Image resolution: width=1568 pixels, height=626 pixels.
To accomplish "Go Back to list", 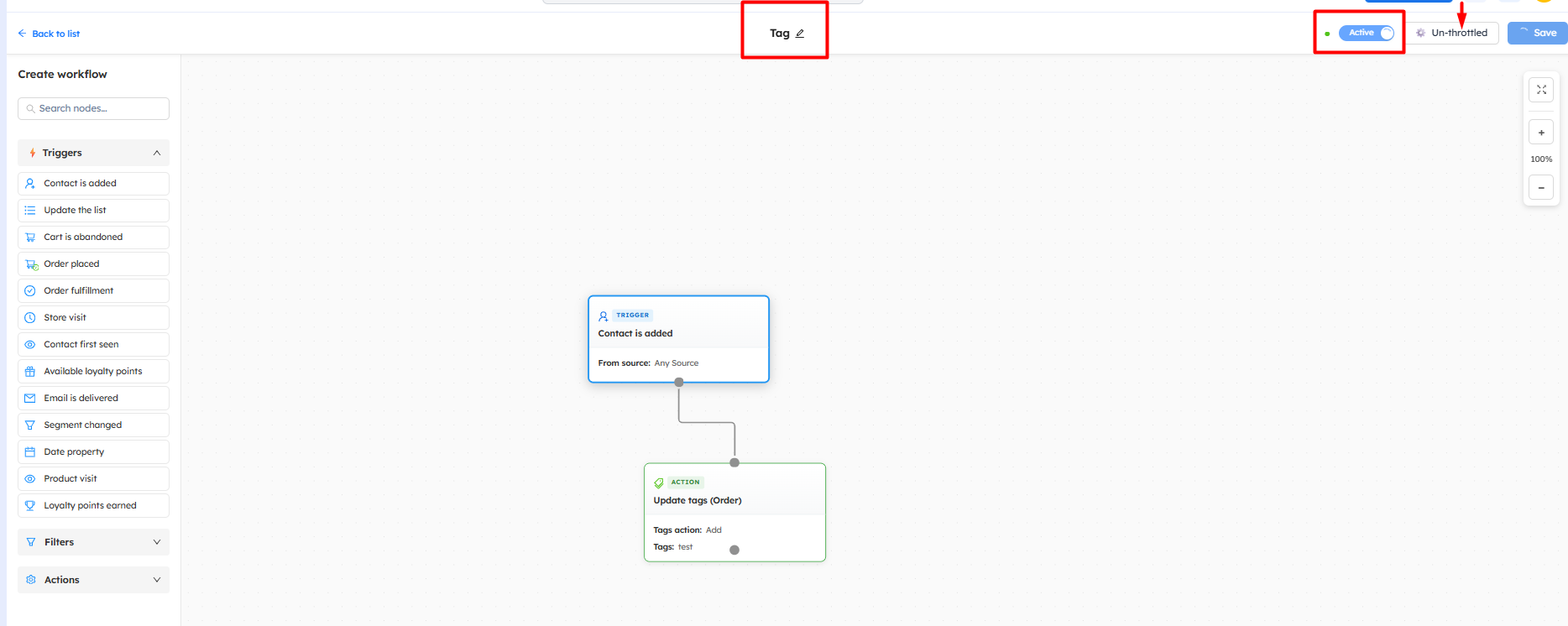I will tap(49, 34).
